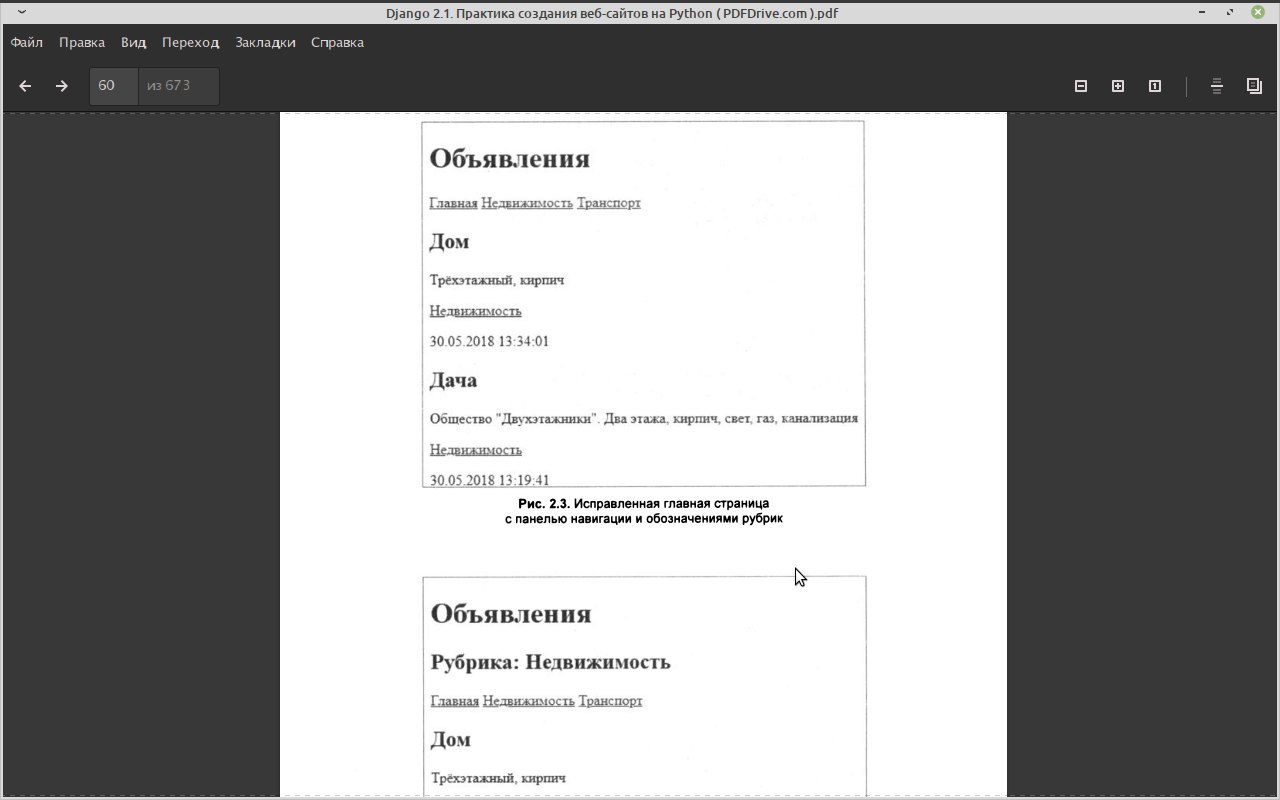Viewport: 1280px width, 800px height.
Task: Click 'Недвижимость' nav link beside Транспорт, upper figure
Action: tap(527, 203)
